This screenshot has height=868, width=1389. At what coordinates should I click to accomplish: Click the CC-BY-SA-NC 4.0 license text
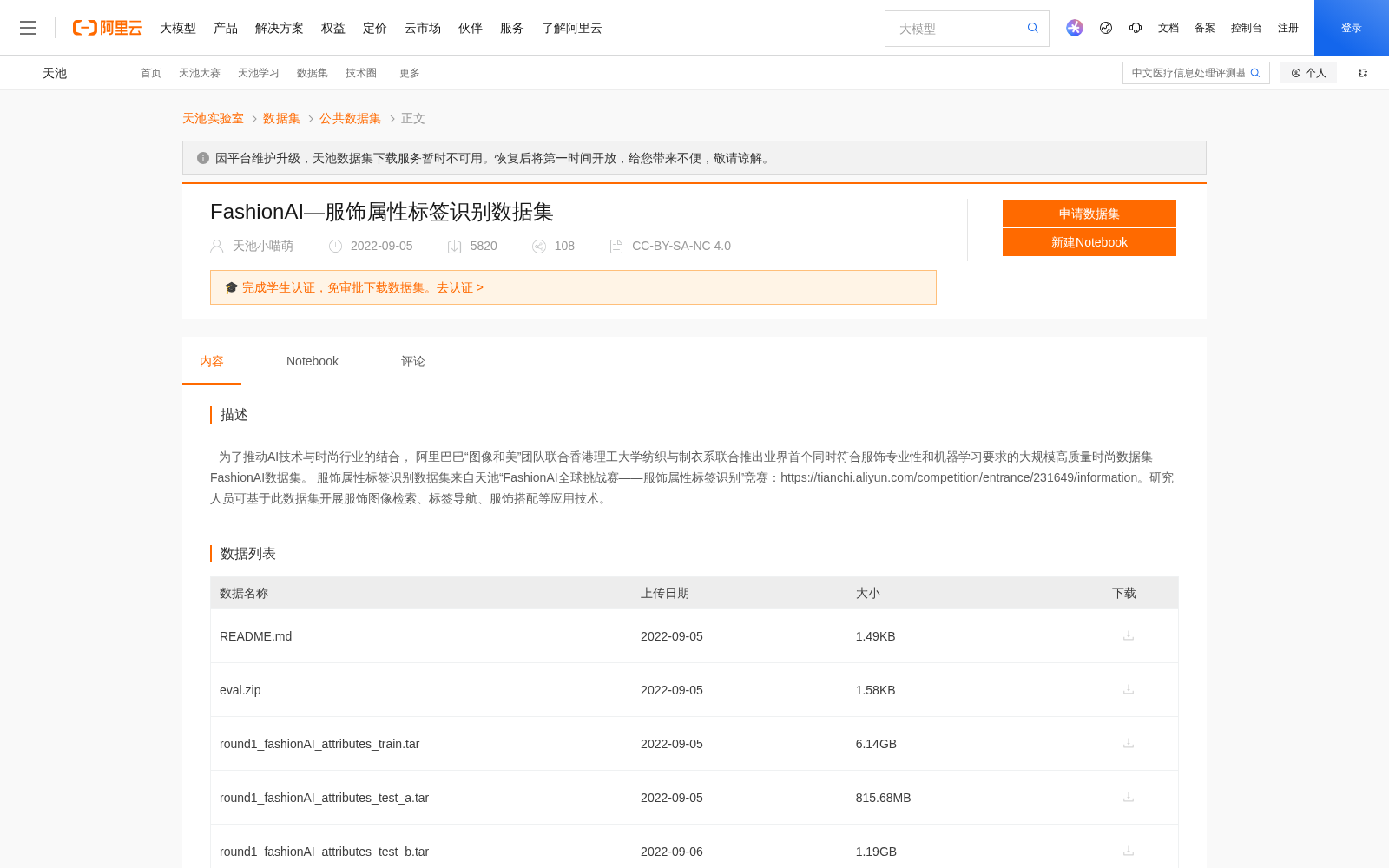click(x=681, y=247)
